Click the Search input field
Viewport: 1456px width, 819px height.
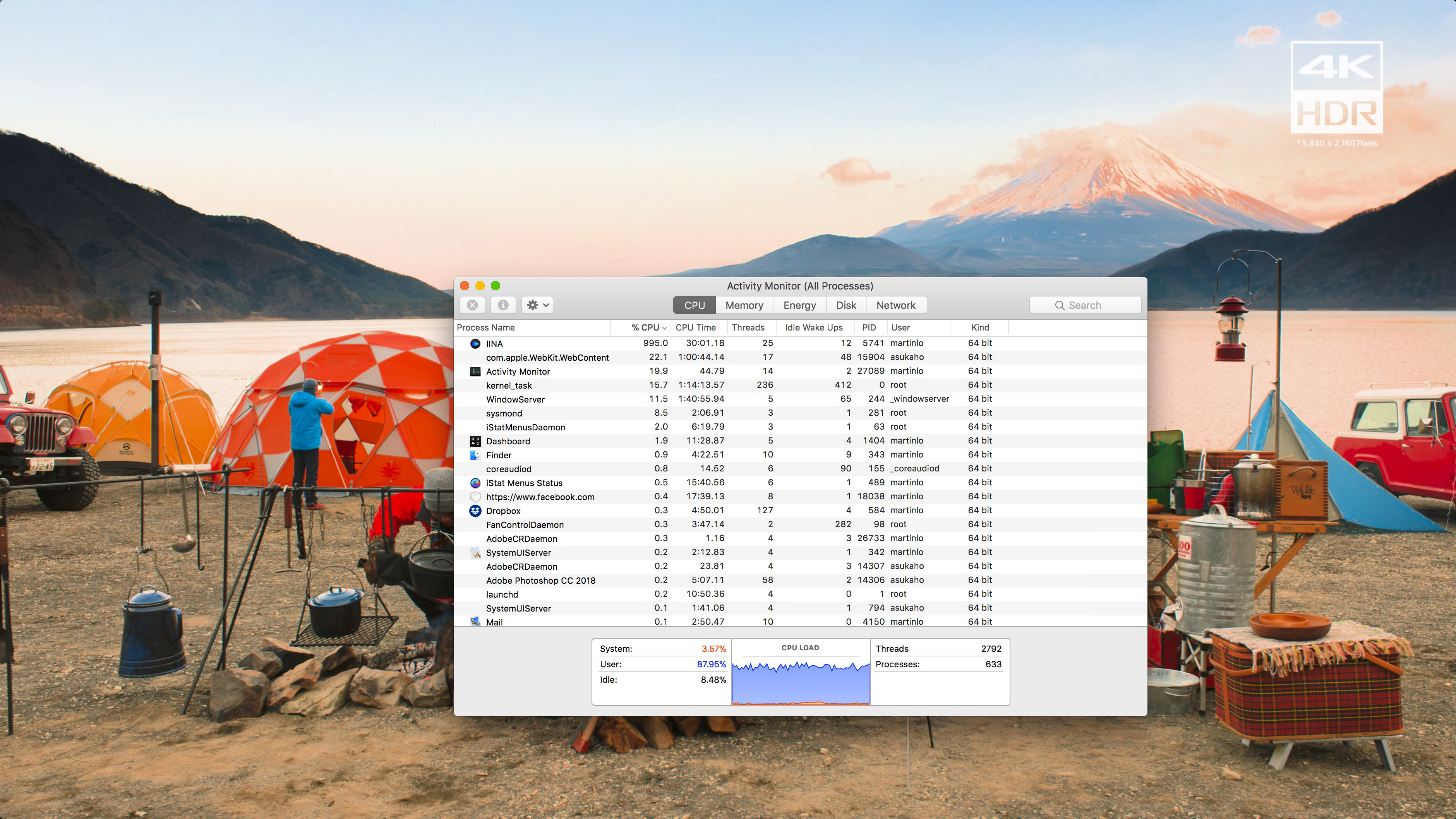1085,305
